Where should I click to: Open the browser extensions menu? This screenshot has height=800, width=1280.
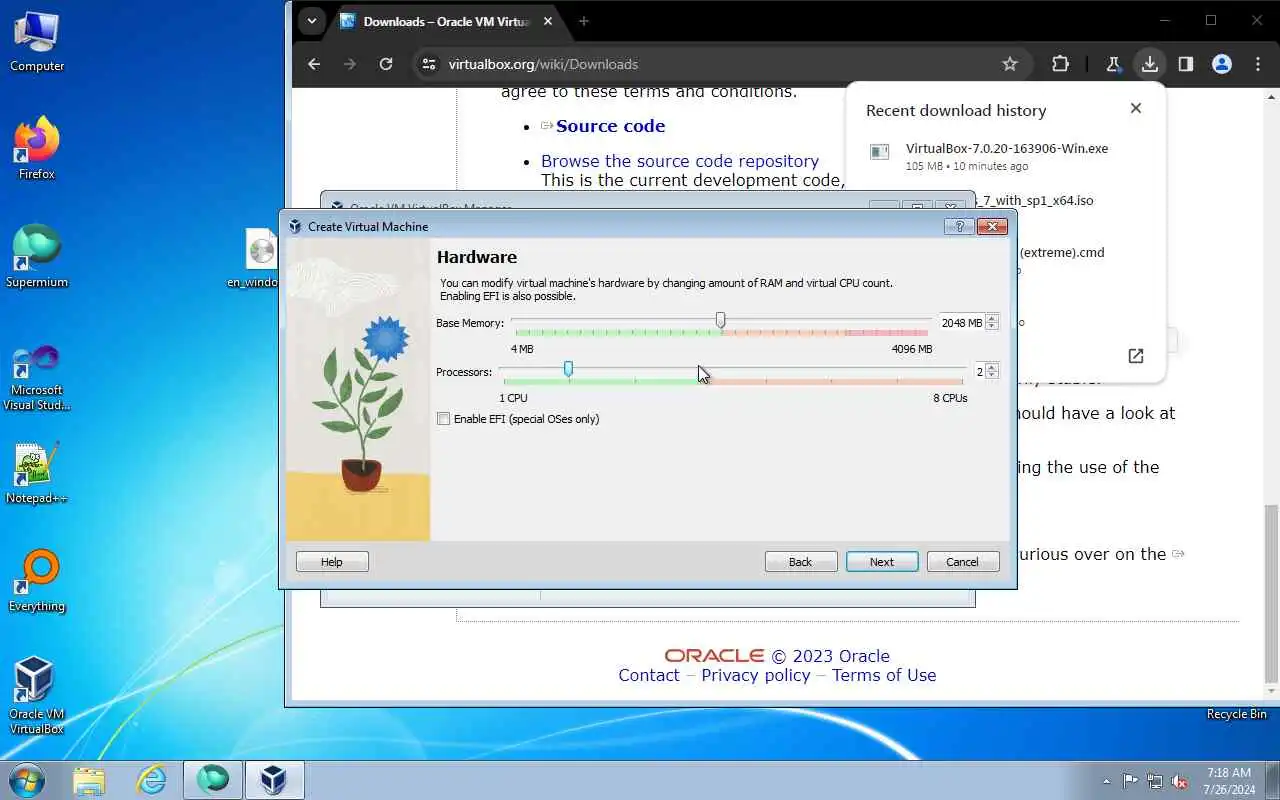[x=1061, y=64]
